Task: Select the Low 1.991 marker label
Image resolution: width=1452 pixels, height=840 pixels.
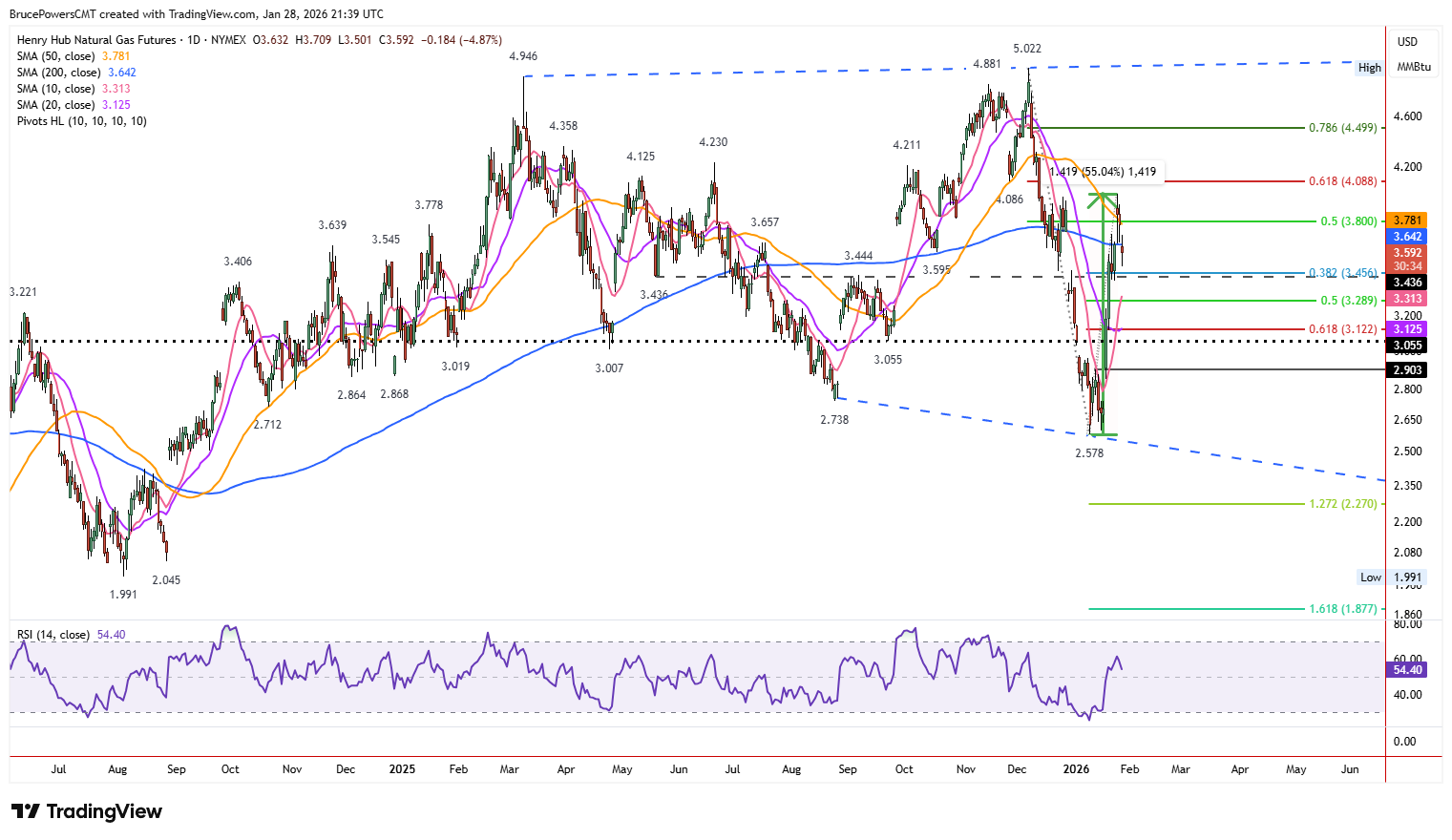Action: click(x=1392, y=577)
